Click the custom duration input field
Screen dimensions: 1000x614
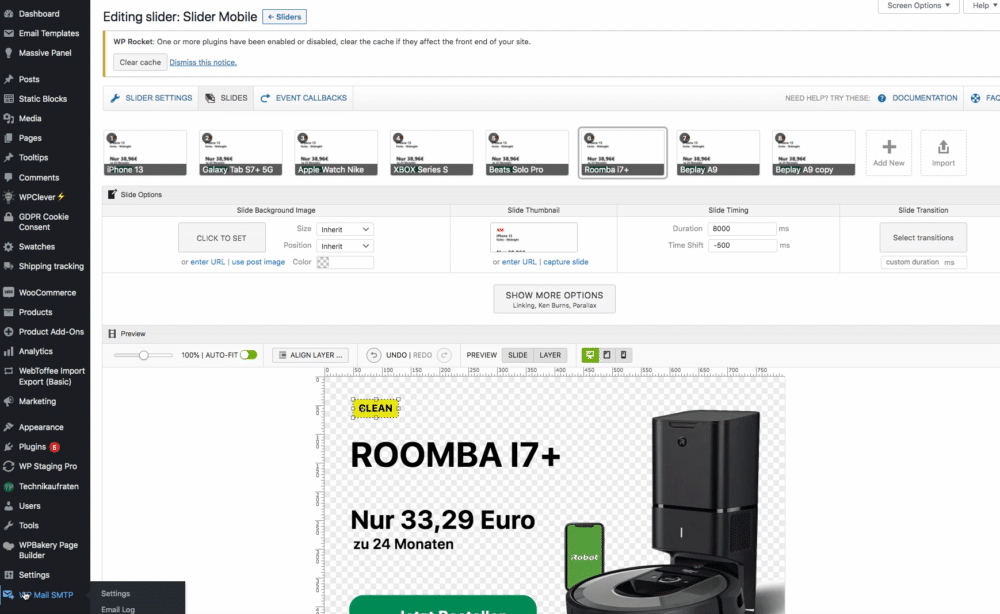(923, 262)
